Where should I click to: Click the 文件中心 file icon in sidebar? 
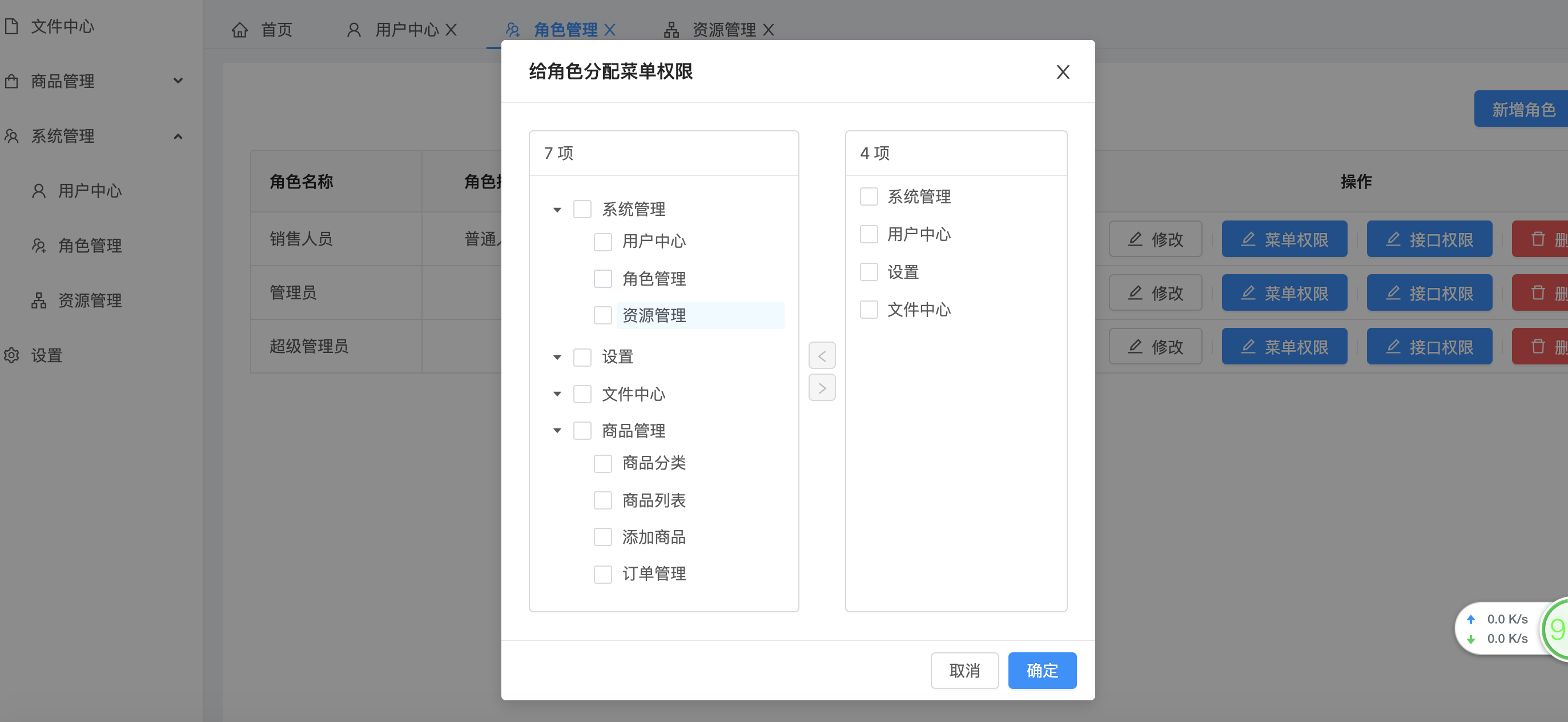(11, 26)
